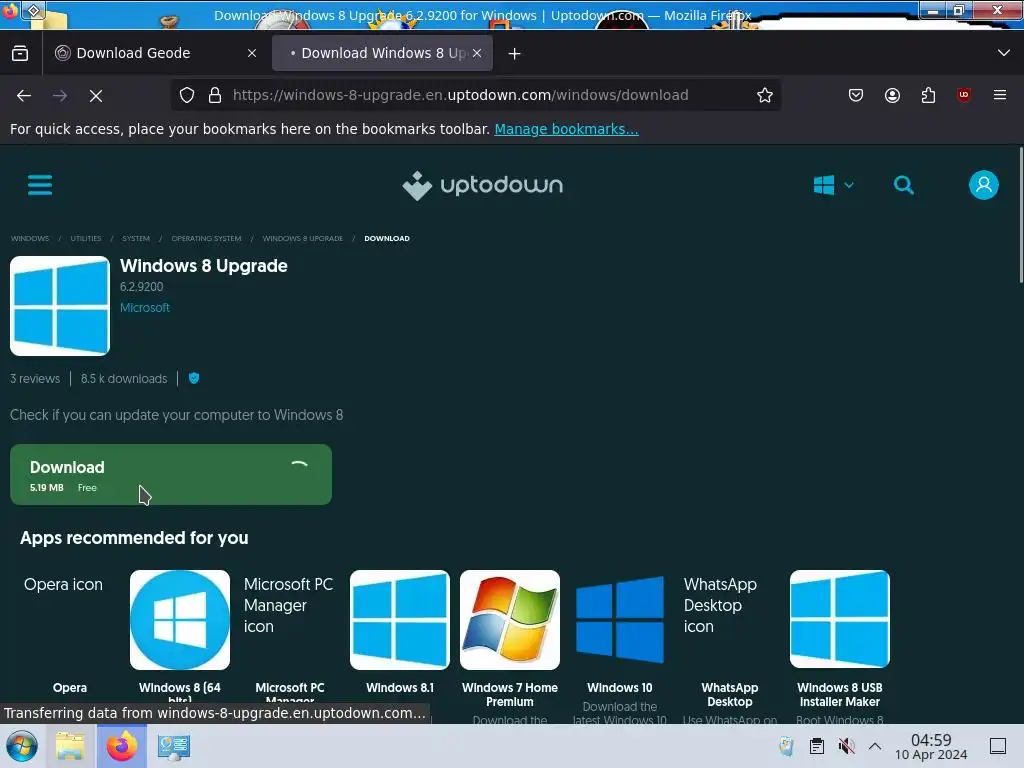Expand the hidden system tray icons
Image resolution: width=1024 pixels, height=768 pixels.
pos(875,746)
